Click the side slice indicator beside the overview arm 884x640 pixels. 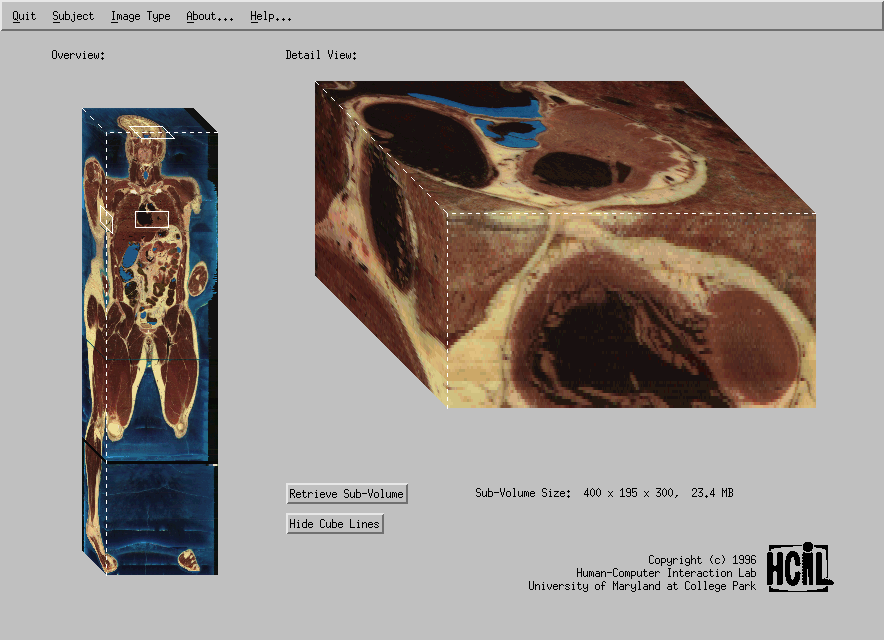(x=106, y=219)
